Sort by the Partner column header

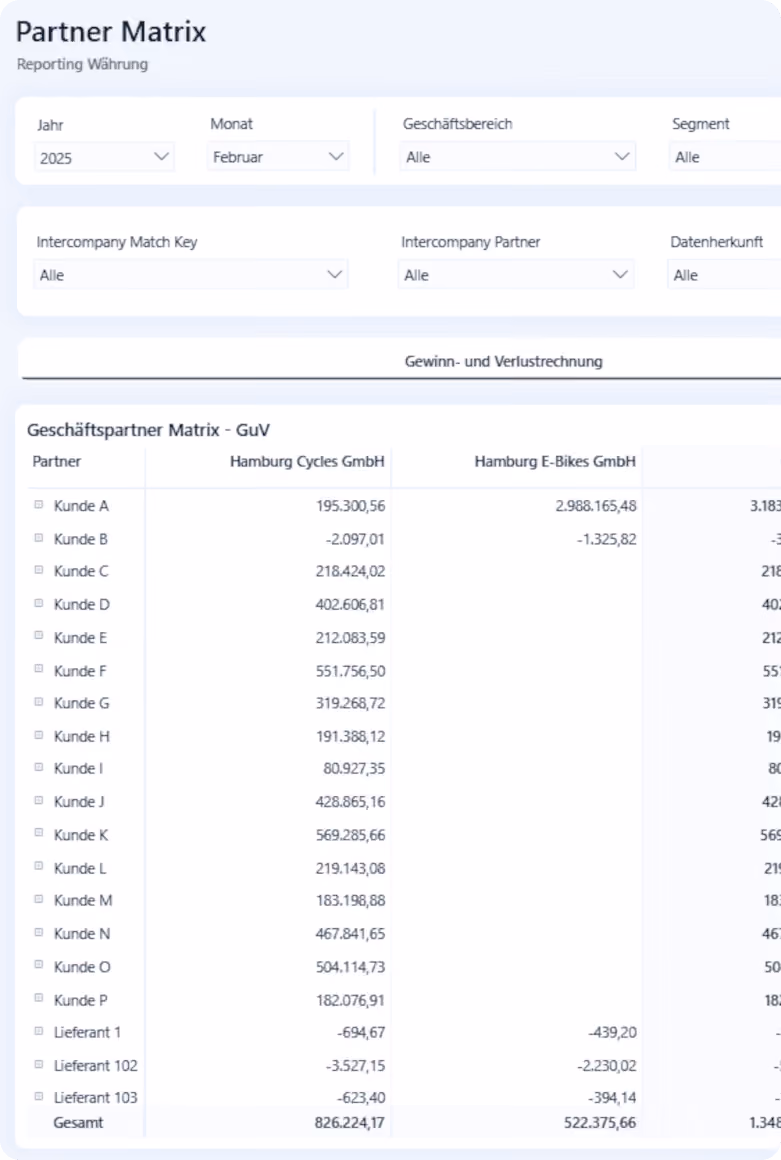coord(56,462)
